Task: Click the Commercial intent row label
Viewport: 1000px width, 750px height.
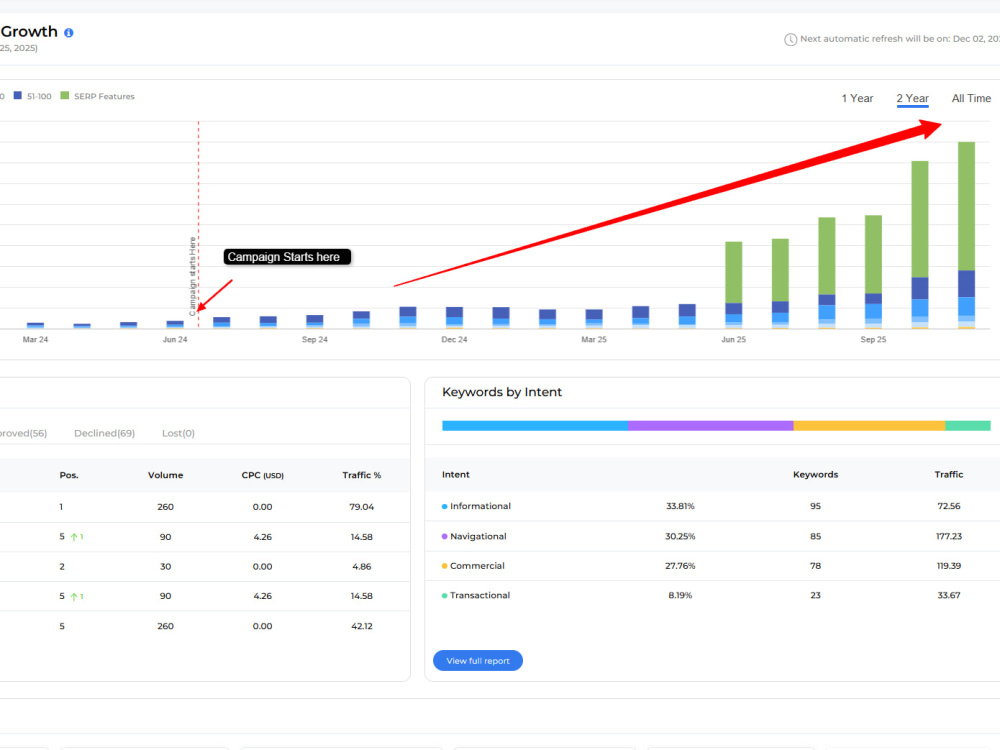Action: [477, 566]
